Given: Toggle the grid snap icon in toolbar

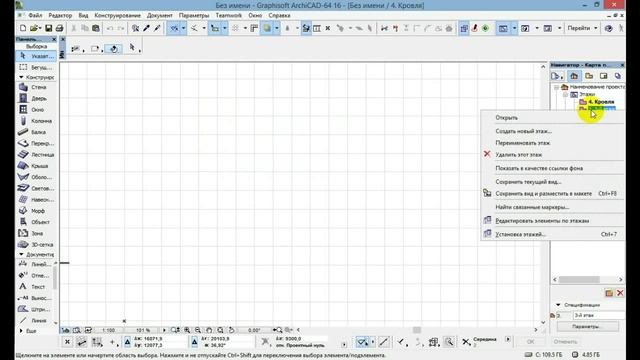Looking at the screenshot, I should coord(236,28).
